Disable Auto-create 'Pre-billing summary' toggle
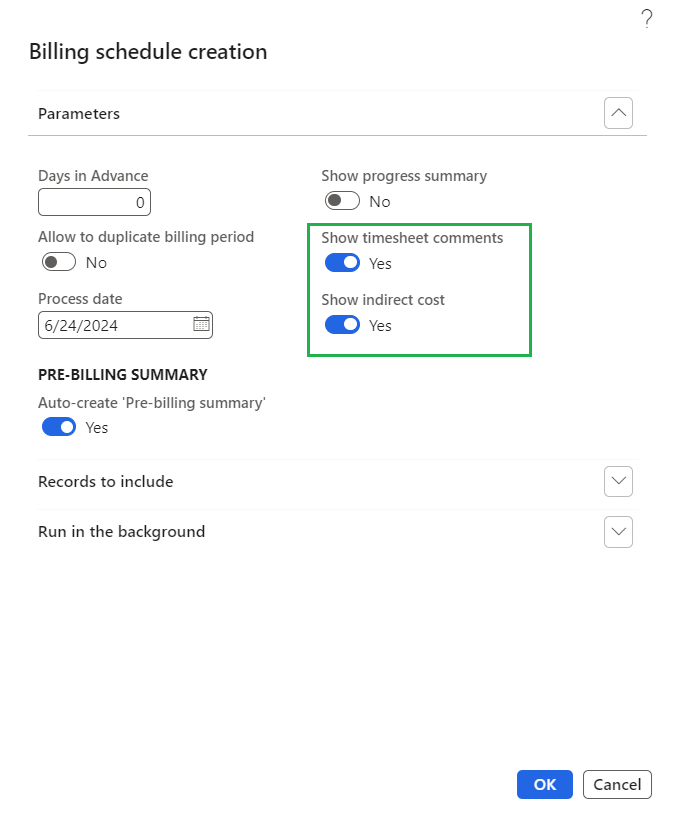This screenshot has width=673, height=831. pos(59,427)
